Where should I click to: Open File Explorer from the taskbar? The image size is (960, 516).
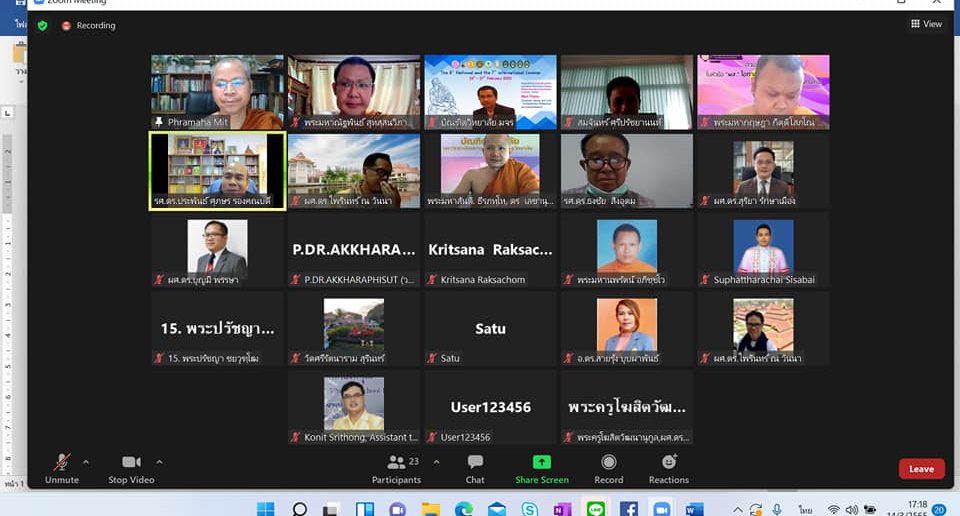pos(431,509)
